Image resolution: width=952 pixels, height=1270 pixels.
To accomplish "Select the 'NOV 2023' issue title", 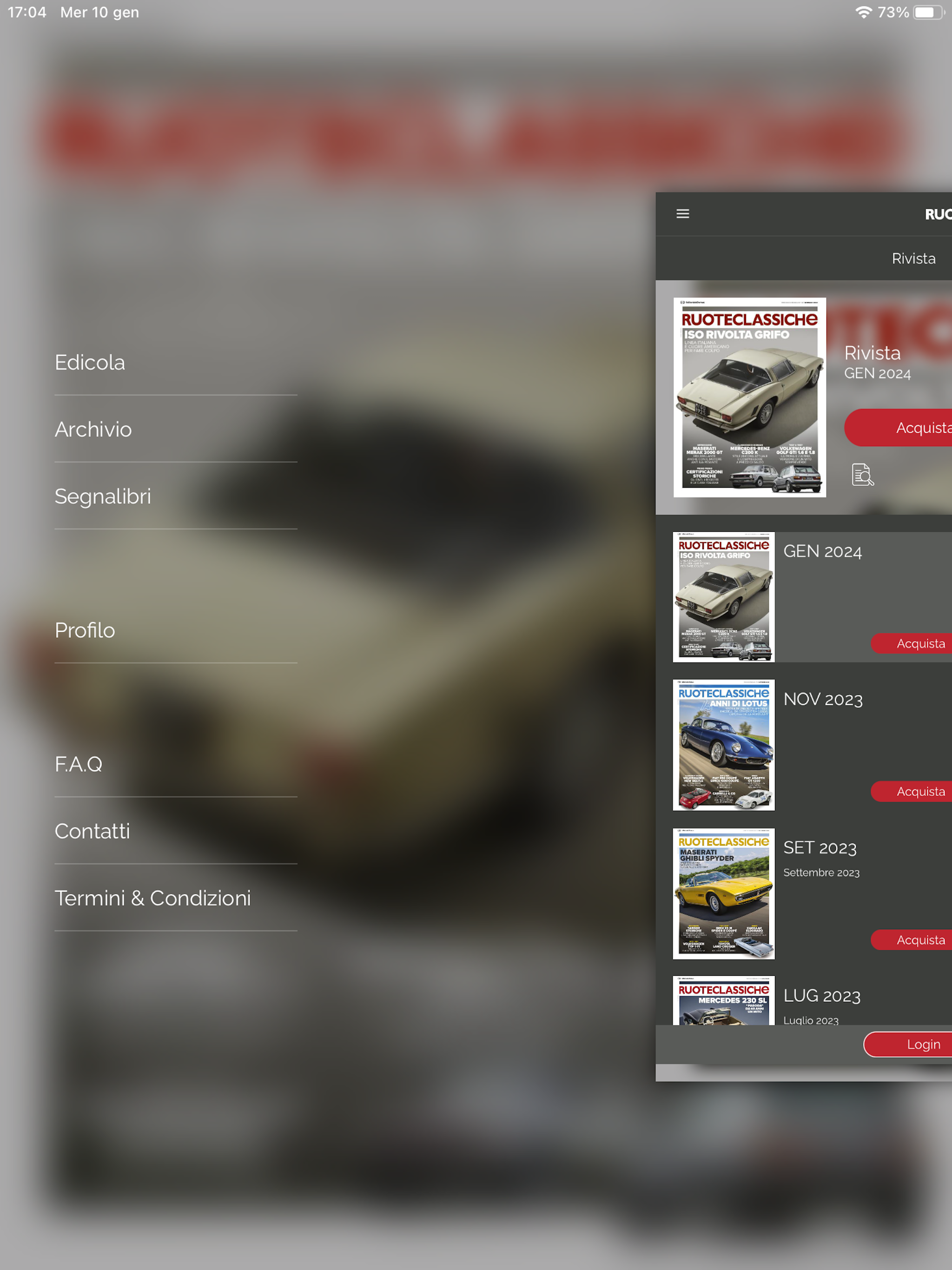I will point(823,699).
